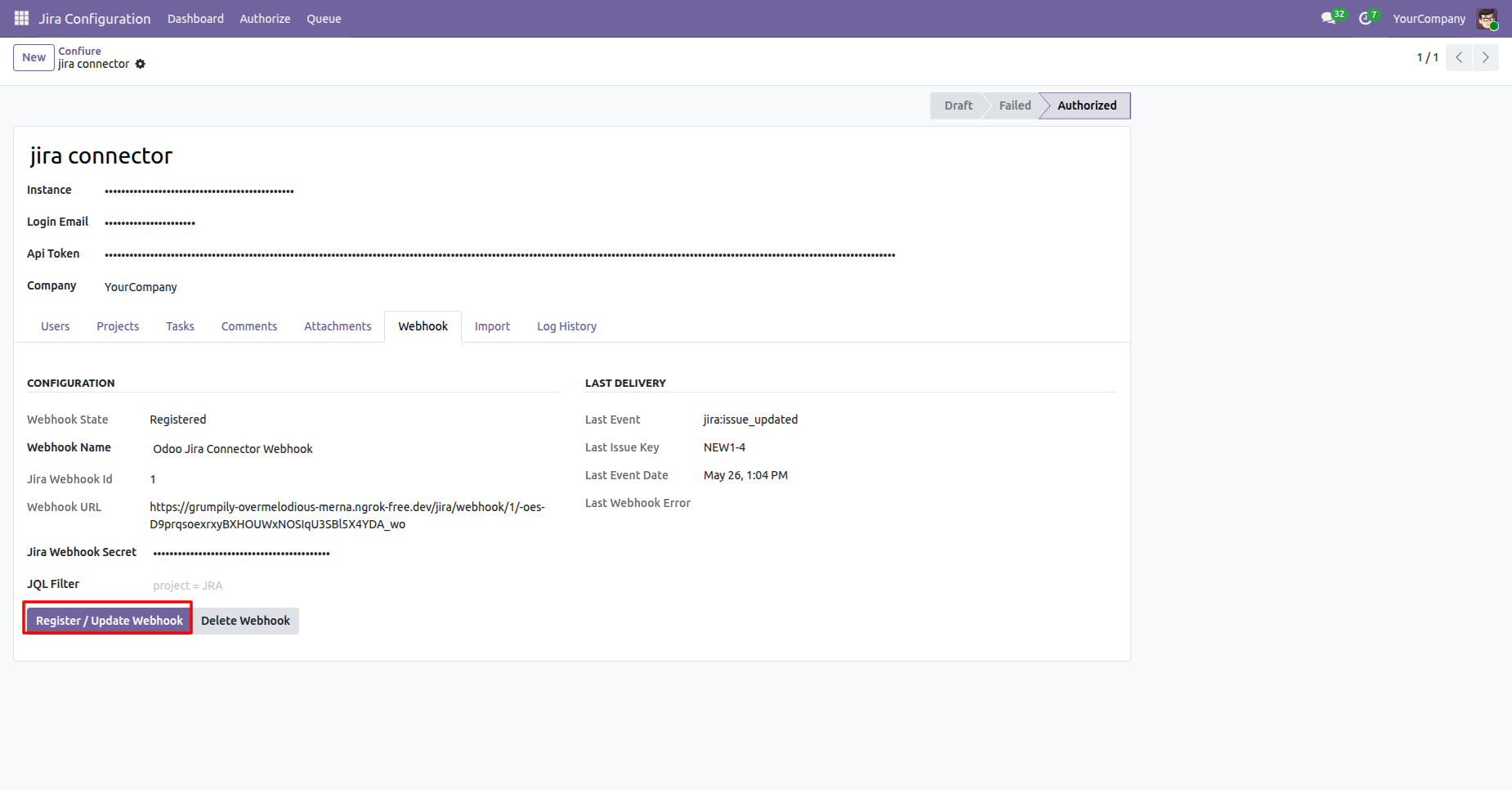Click the jira:issue_updated last event value
The height and width of the screenshot is (790, 1512).
(x=750, y=420)
